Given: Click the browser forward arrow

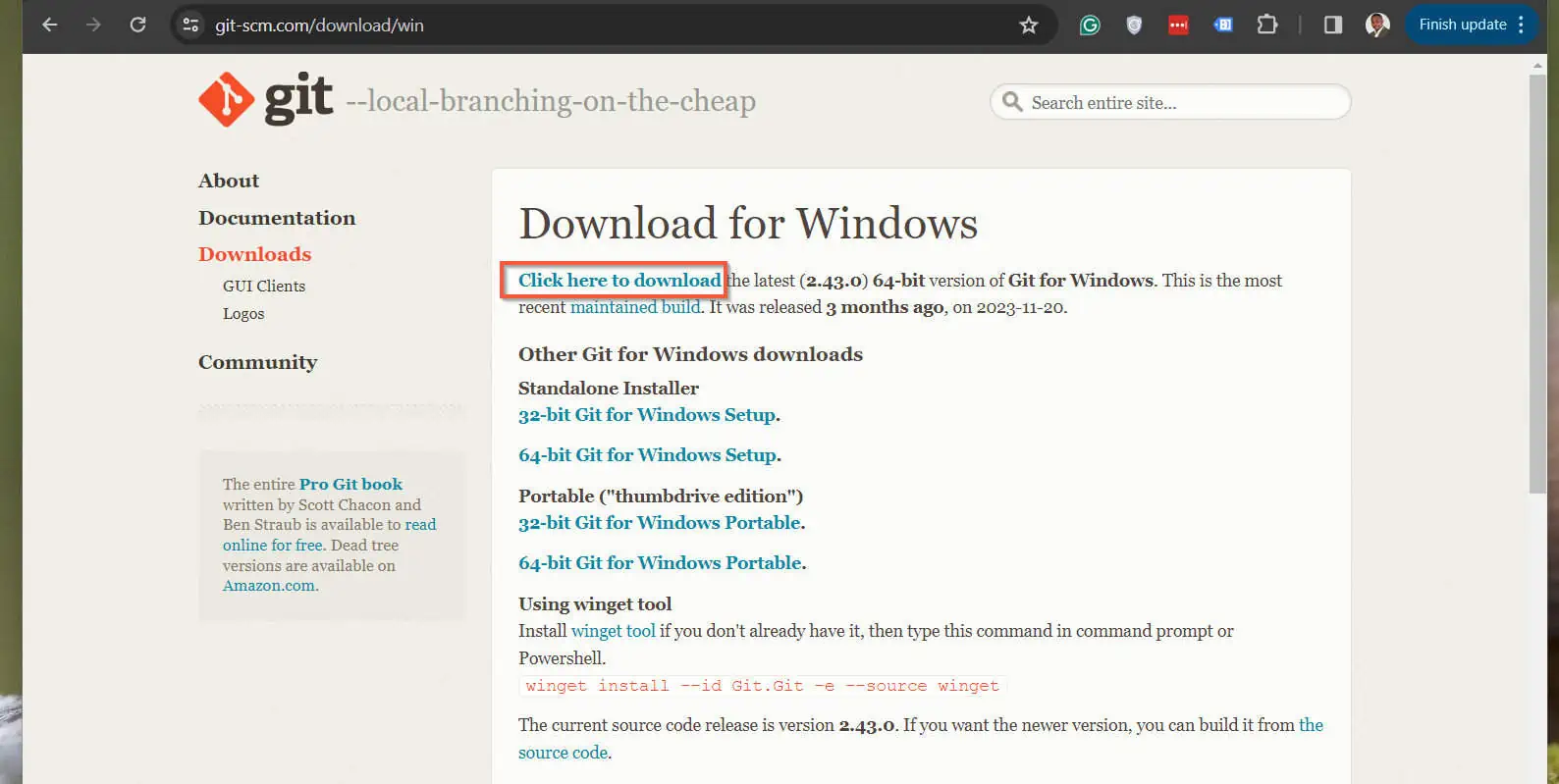Looking at the screenshot, I should [93, 25].
